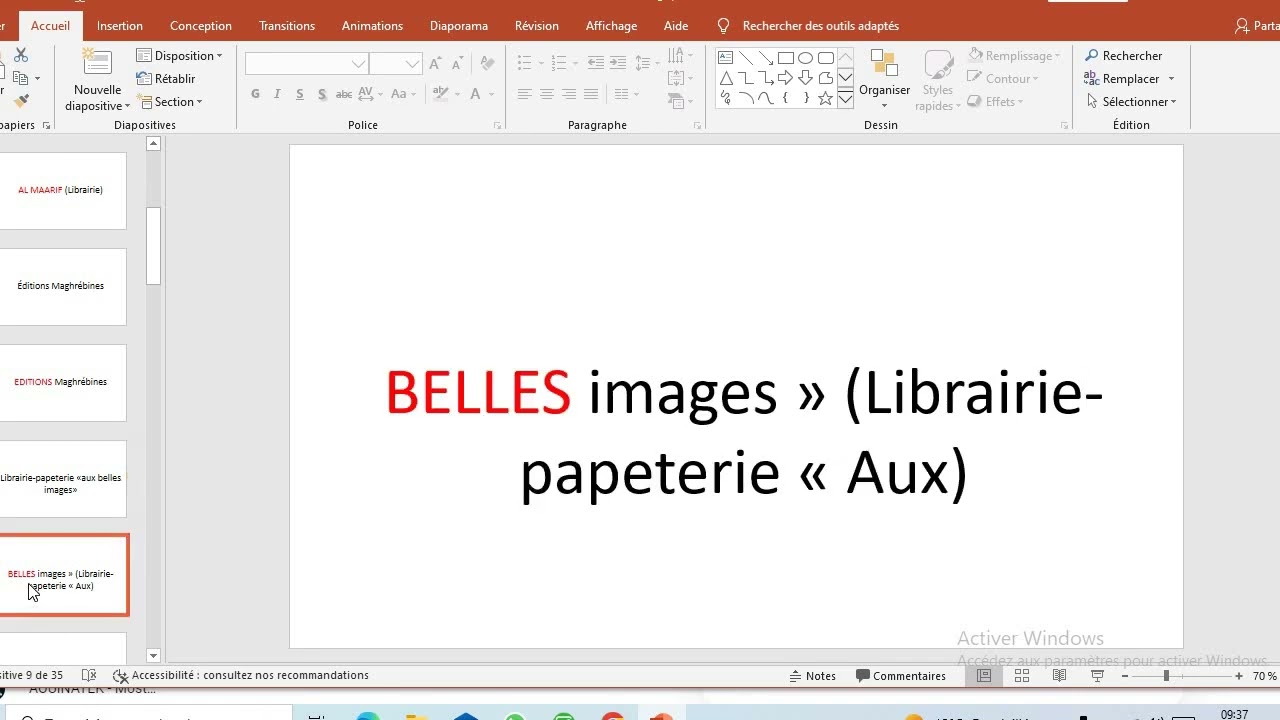1280x720 pixels.
Task: Click increase font size icon
Action: pyautogui.click(x=435, y=64)
